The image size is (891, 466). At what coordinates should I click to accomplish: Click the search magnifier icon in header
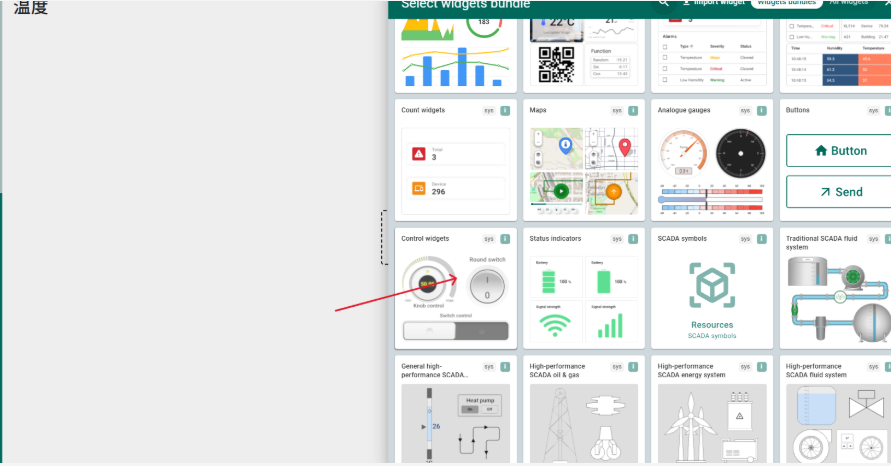click(x=663, y=3)
